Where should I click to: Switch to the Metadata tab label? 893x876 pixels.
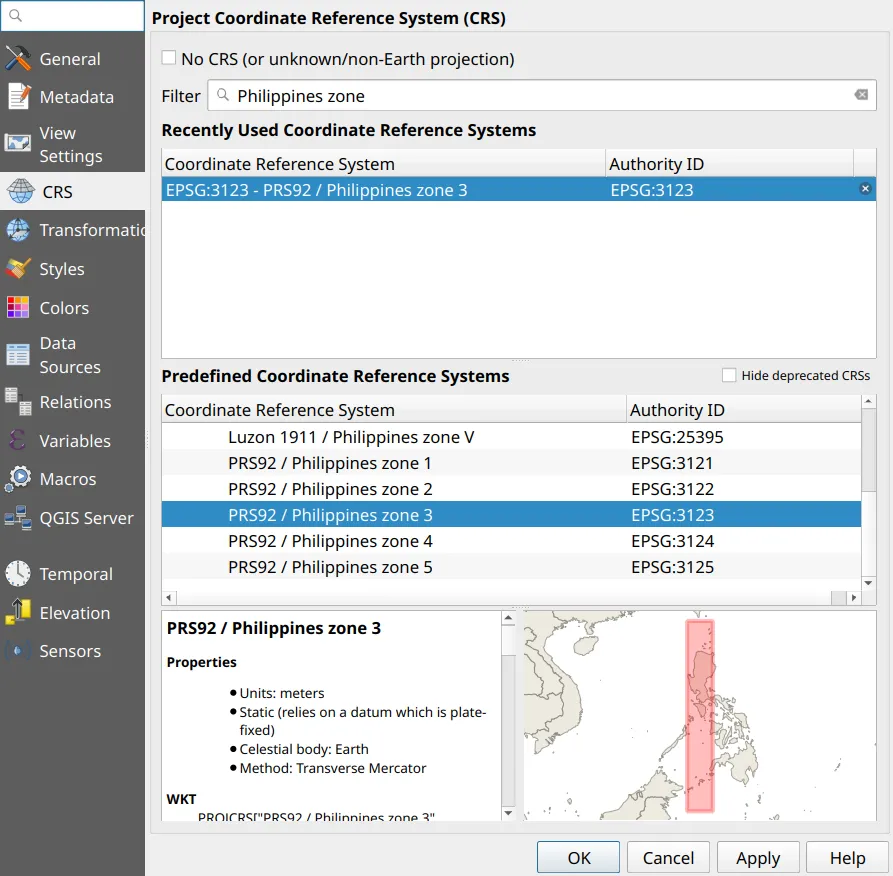point(76,97)
